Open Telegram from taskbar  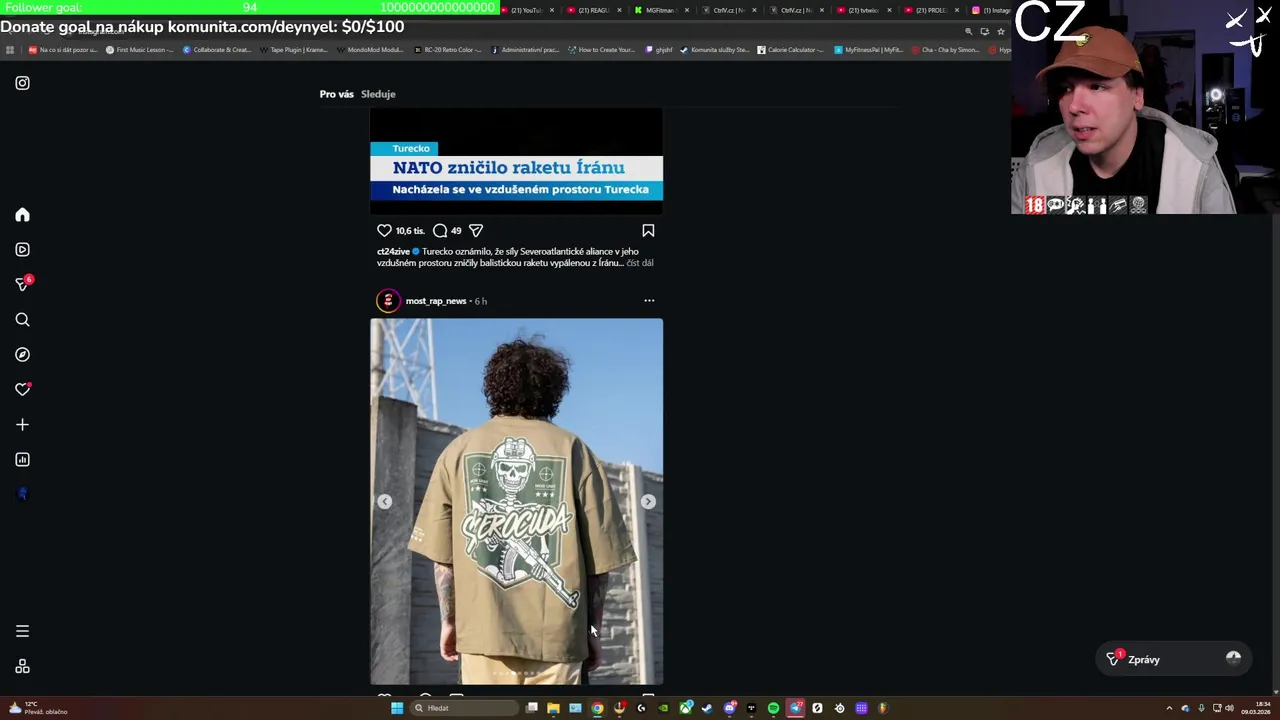coord(796,708)
